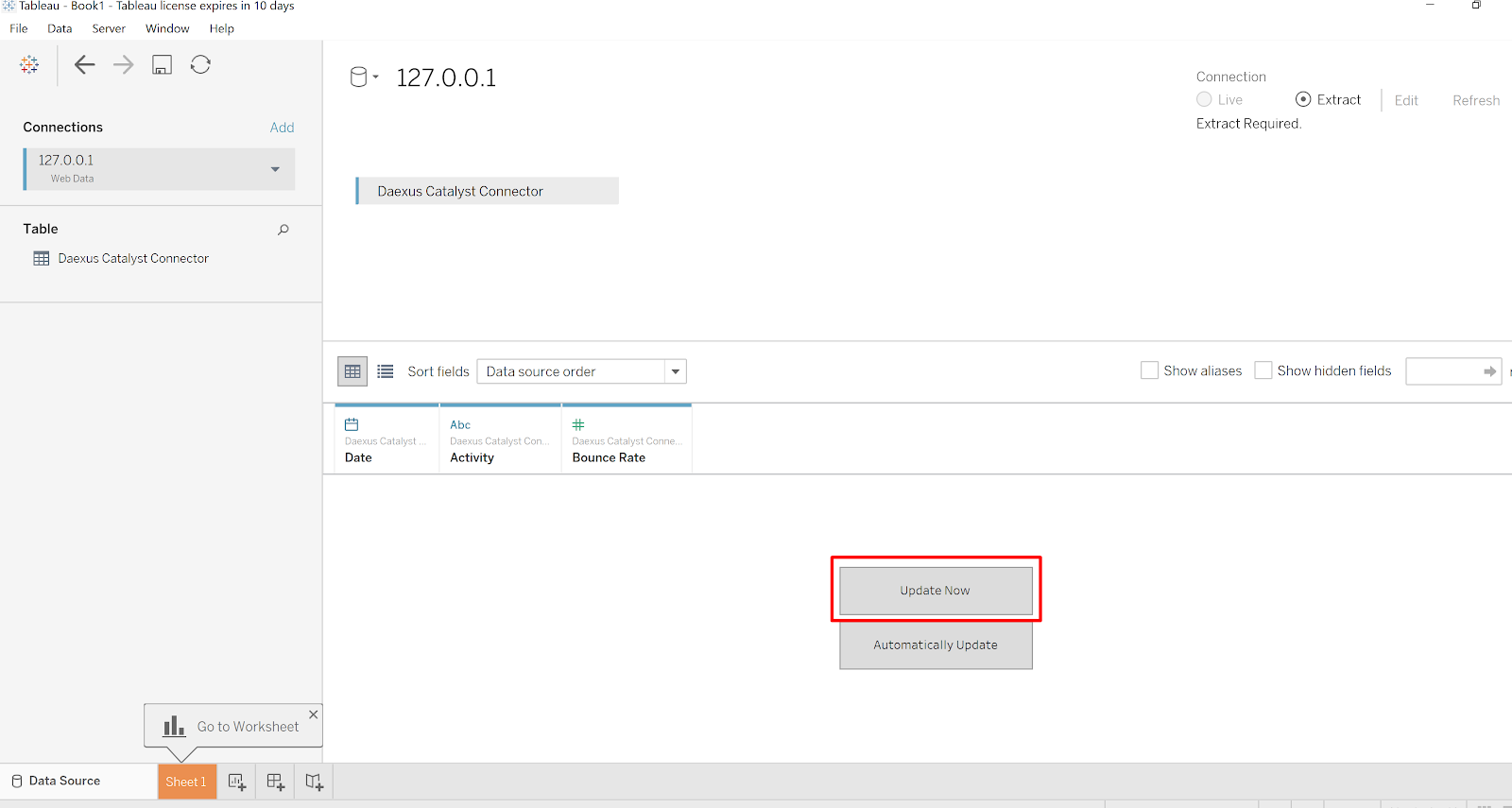Click Go to Worksheet label
Screen dimensions: 1512x808
point(248,727)
